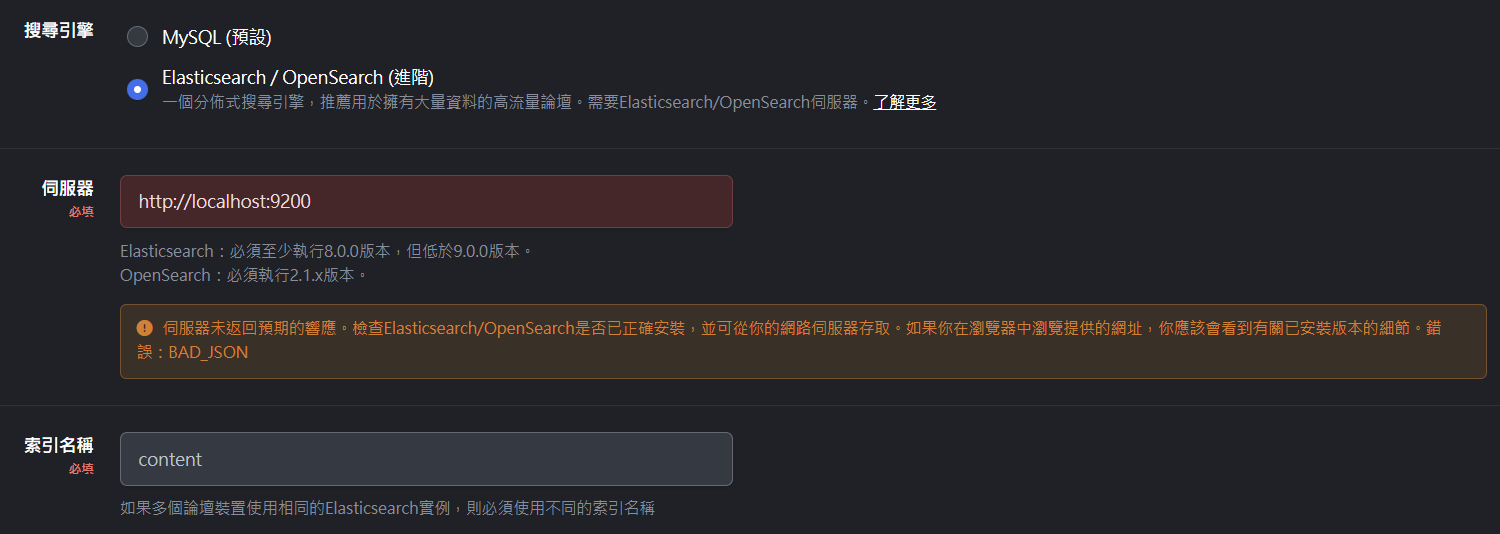This screenshot has height=534, width=1500.
Task: Click the 伺服器 field label
Action: coord(68,188)
